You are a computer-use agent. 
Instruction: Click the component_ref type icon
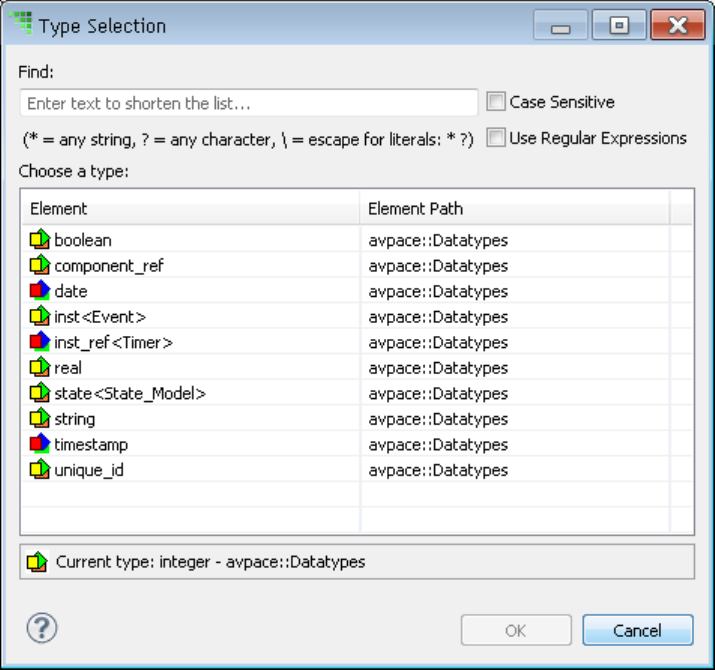(x=39, y=266)
